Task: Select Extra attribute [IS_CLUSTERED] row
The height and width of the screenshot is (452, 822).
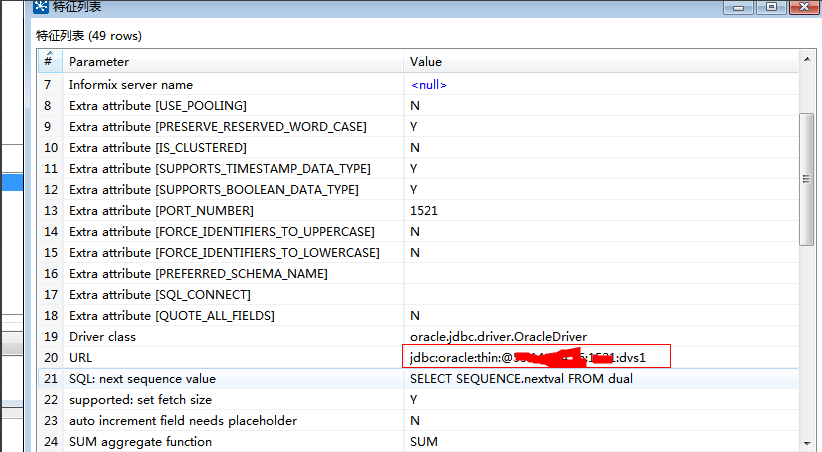Action: coord(418,147)
